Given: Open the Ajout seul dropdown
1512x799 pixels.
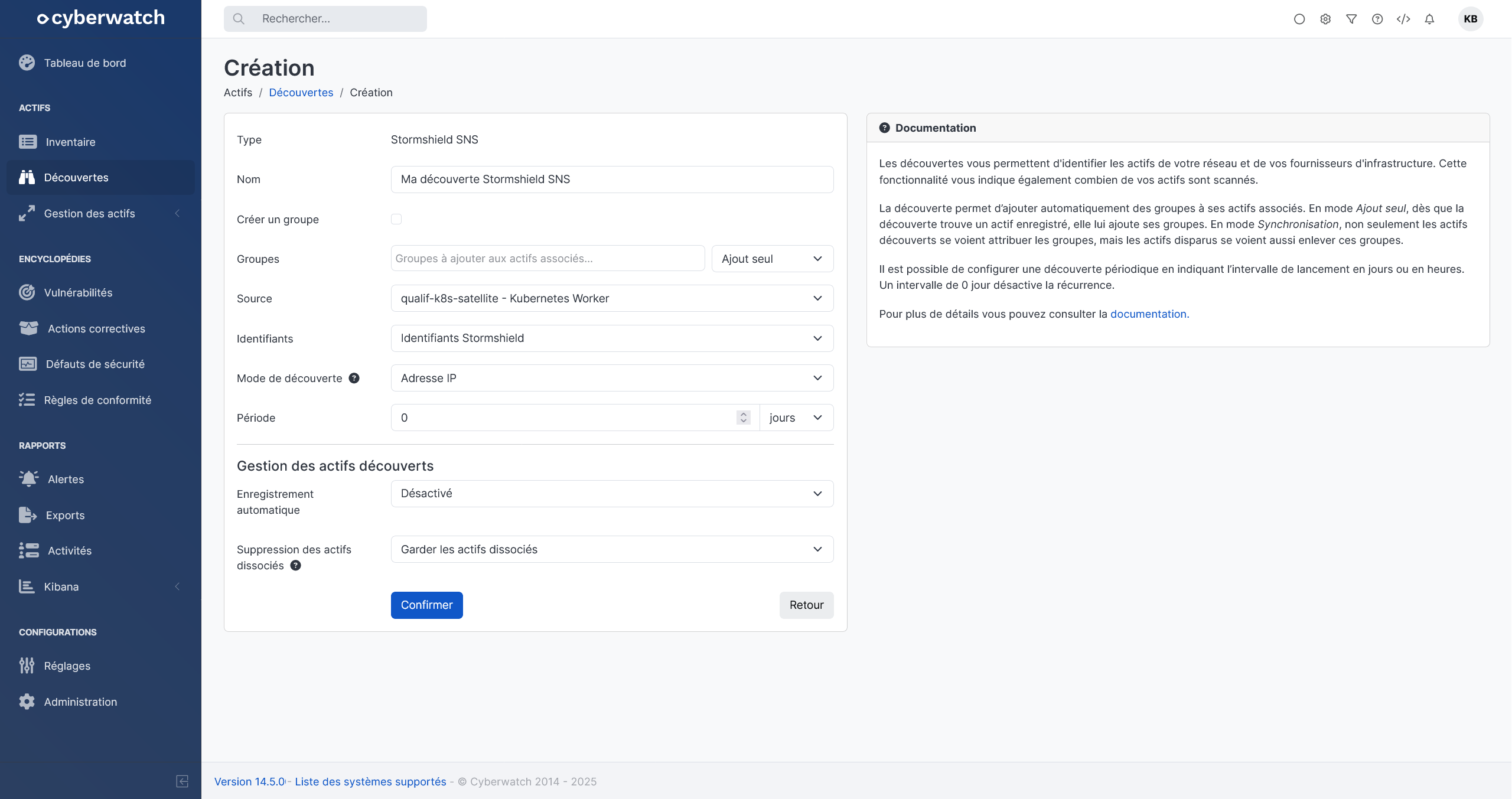Looking at the screenshot, I should (x=773, y=259).
